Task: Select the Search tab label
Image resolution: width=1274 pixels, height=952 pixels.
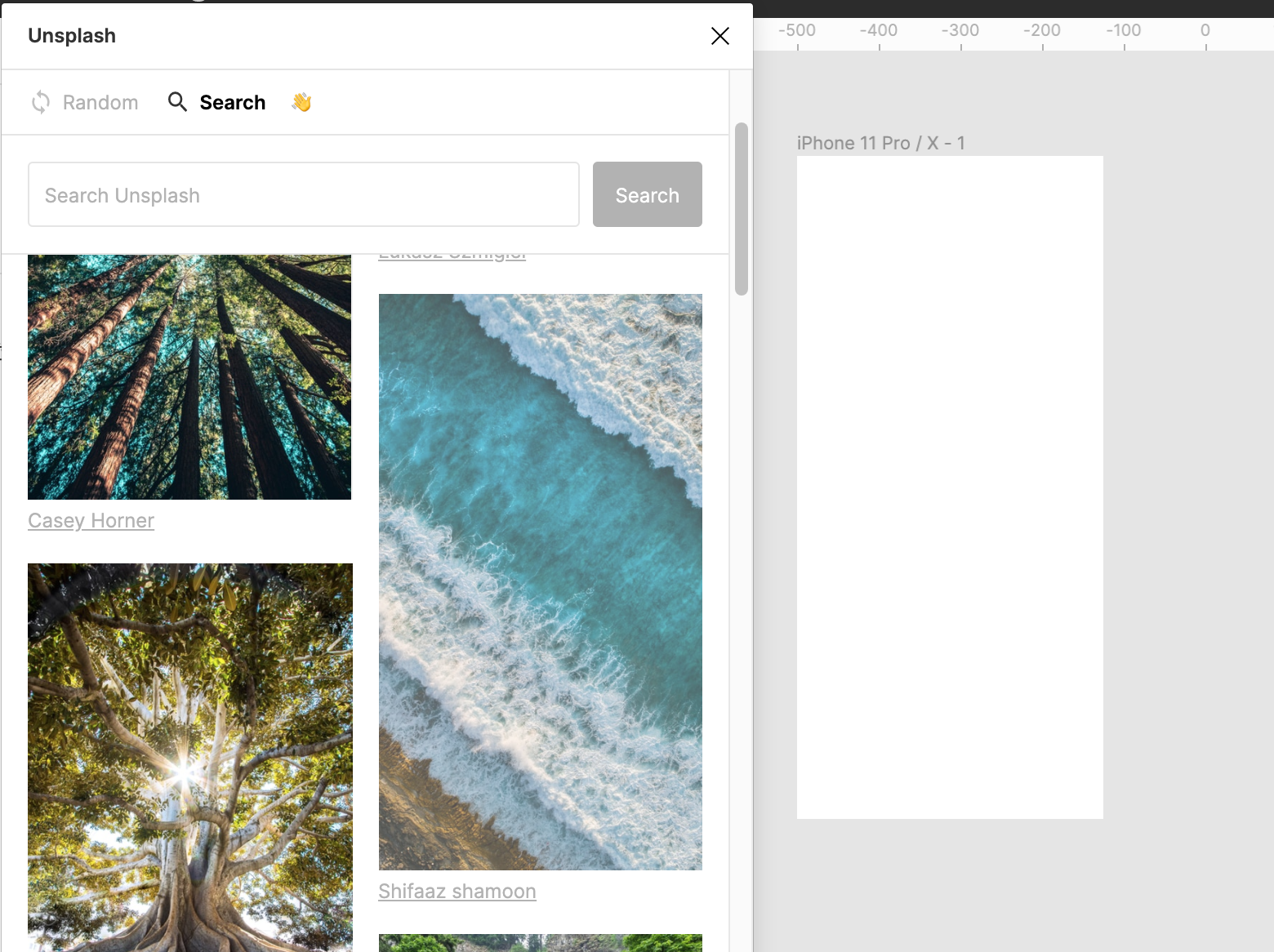Action: point(233,103)
